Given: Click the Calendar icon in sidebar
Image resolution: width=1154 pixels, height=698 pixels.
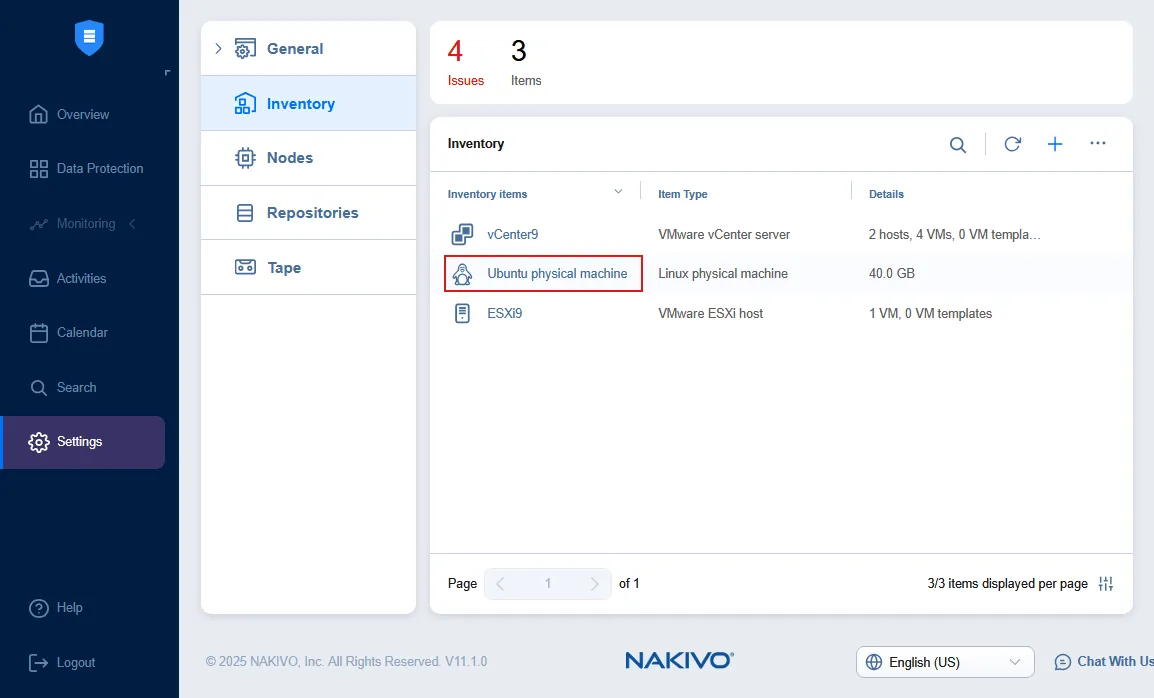Looking at the screenshot, I should tap(38, 333).
